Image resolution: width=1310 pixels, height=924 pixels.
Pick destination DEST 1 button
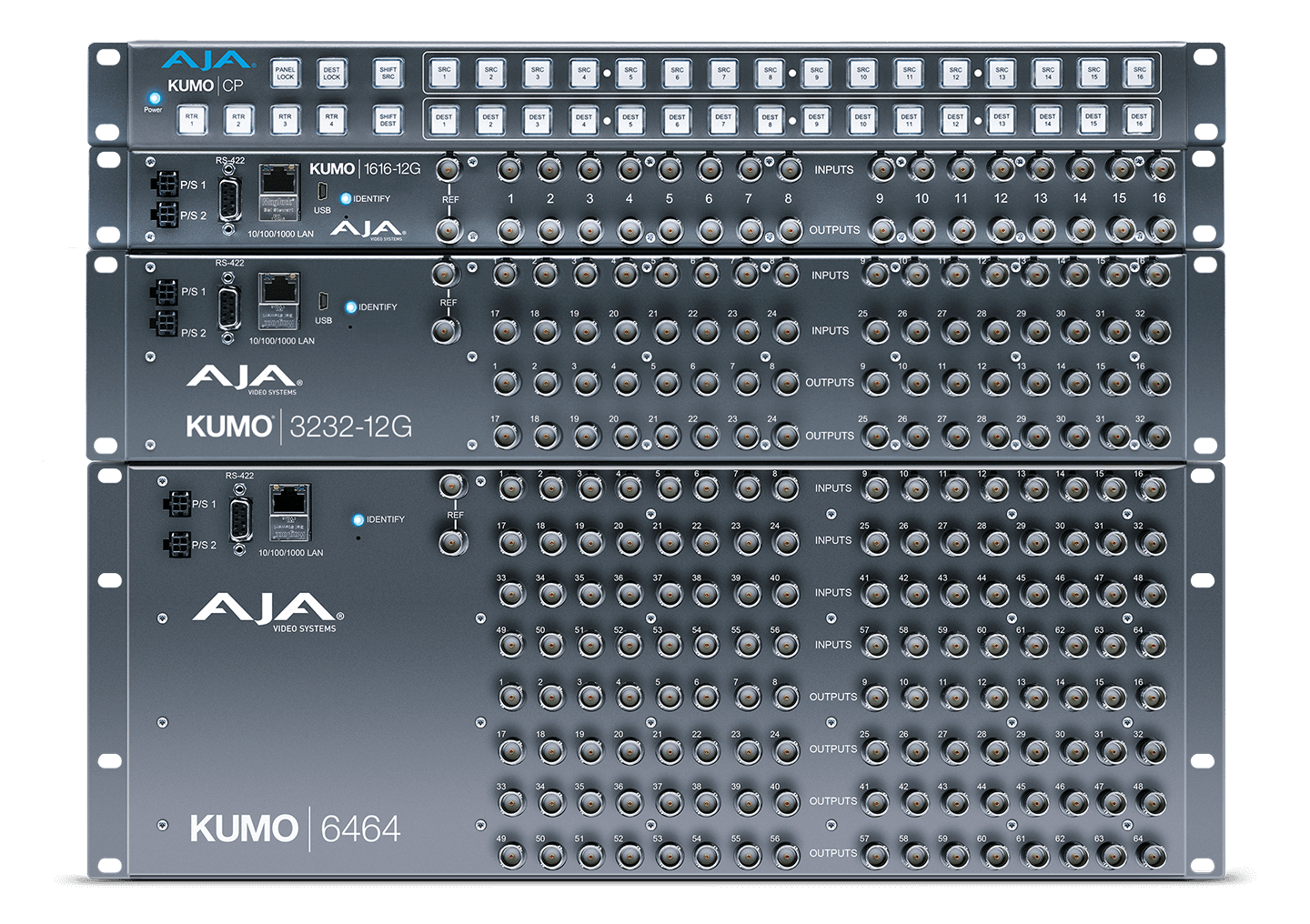[444, 120]
